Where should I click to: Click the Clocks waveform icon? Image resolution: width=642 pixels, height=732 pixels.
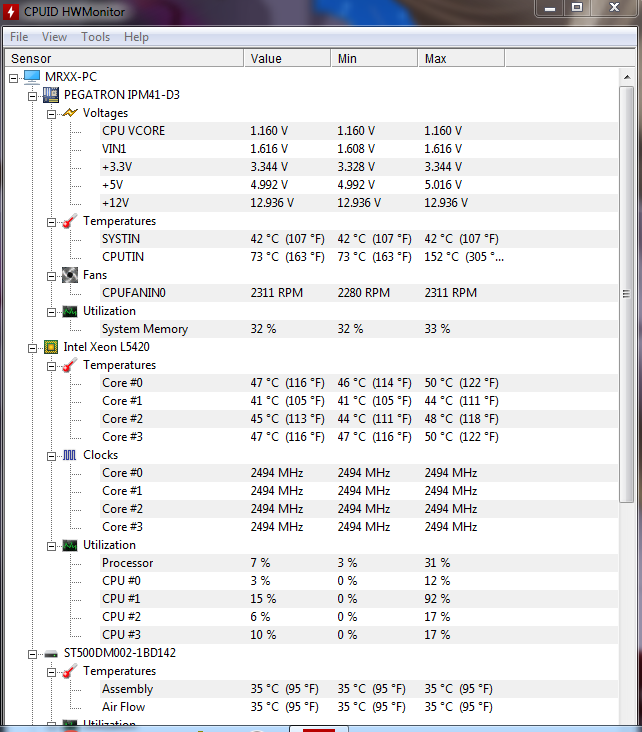(70, 455)
